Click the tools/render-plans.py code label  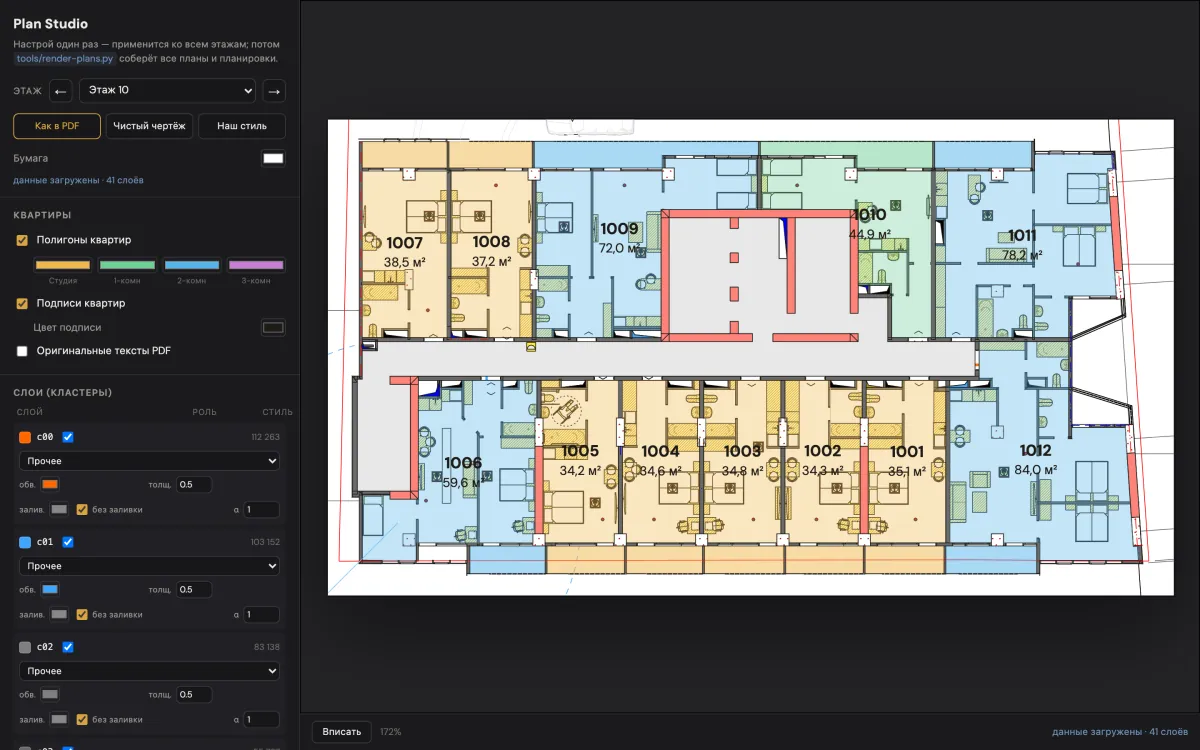[65, 58]
